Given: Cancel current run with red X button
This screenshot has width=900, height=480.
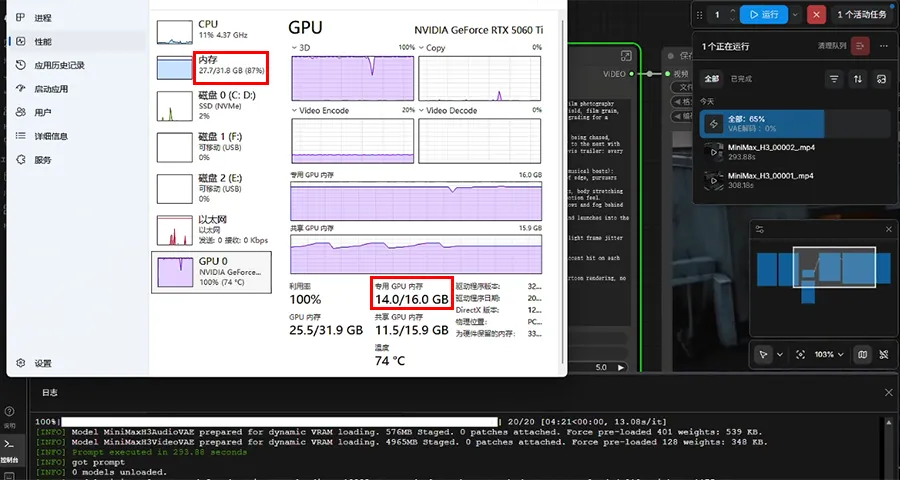Looking at the screenshot, I should click(x=816, y=14).
